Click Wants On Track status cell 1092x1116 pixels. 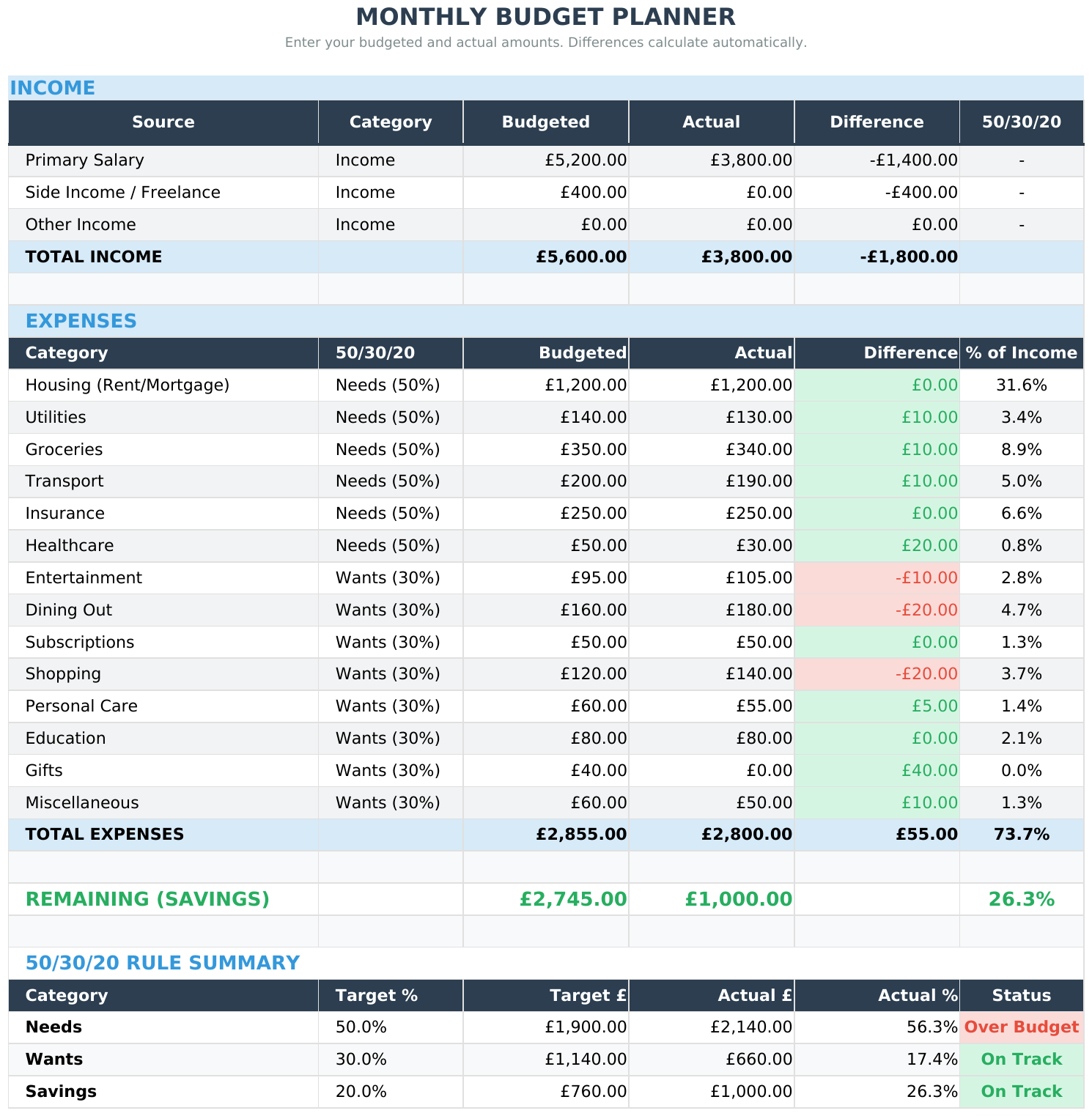click(x=1022, y=1060)
